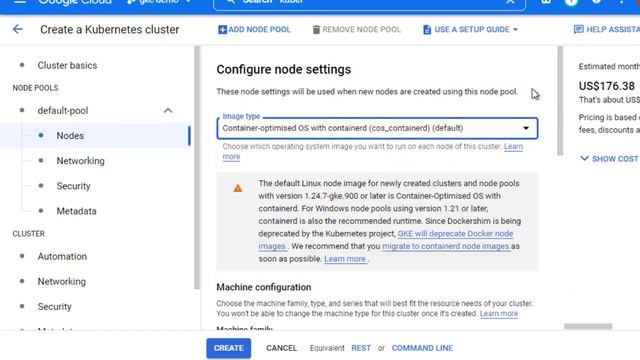The height and width of the screenshot is (360, 640).
Task: Open GKE will deprecate Docker node images link
Action: click(455, 233)
